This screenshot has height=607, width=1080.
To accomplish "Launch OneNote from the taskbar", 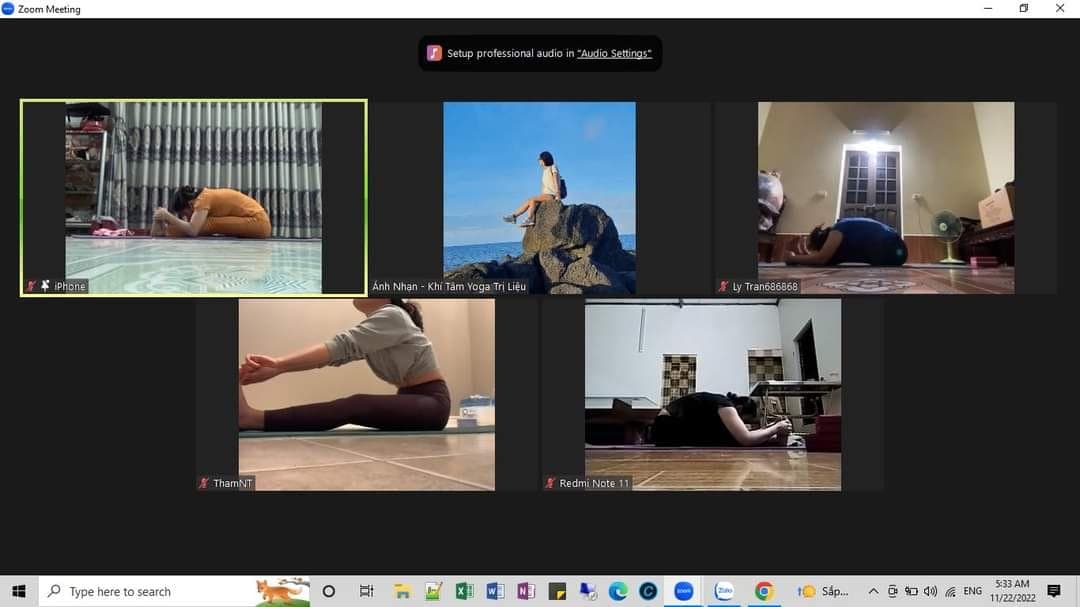I will click(x=526, y=591).
